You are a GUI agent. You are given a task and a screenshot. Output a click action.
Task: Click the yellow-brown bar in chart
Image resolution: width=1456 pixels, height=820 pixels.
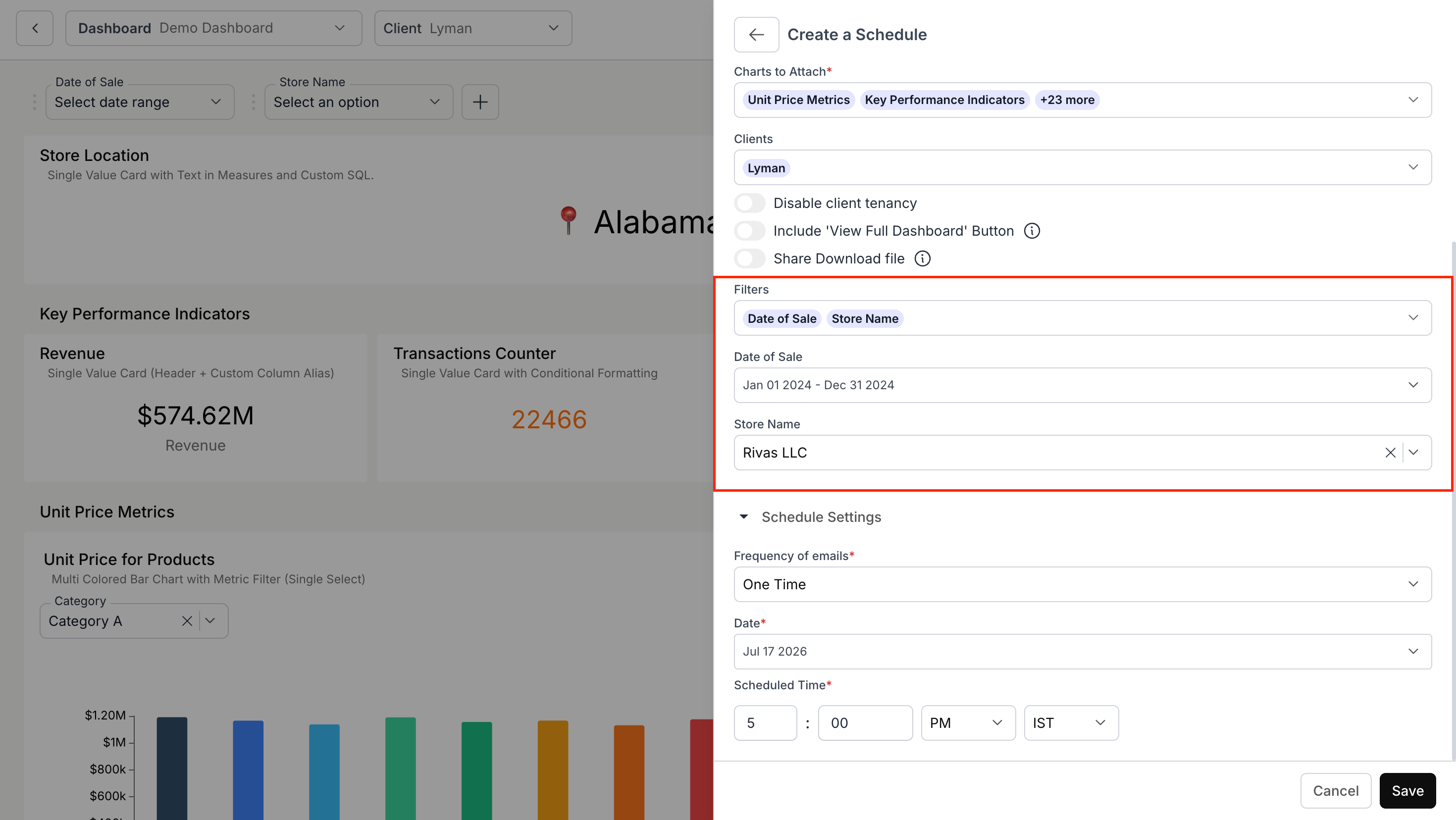click(x=553, y=769)
